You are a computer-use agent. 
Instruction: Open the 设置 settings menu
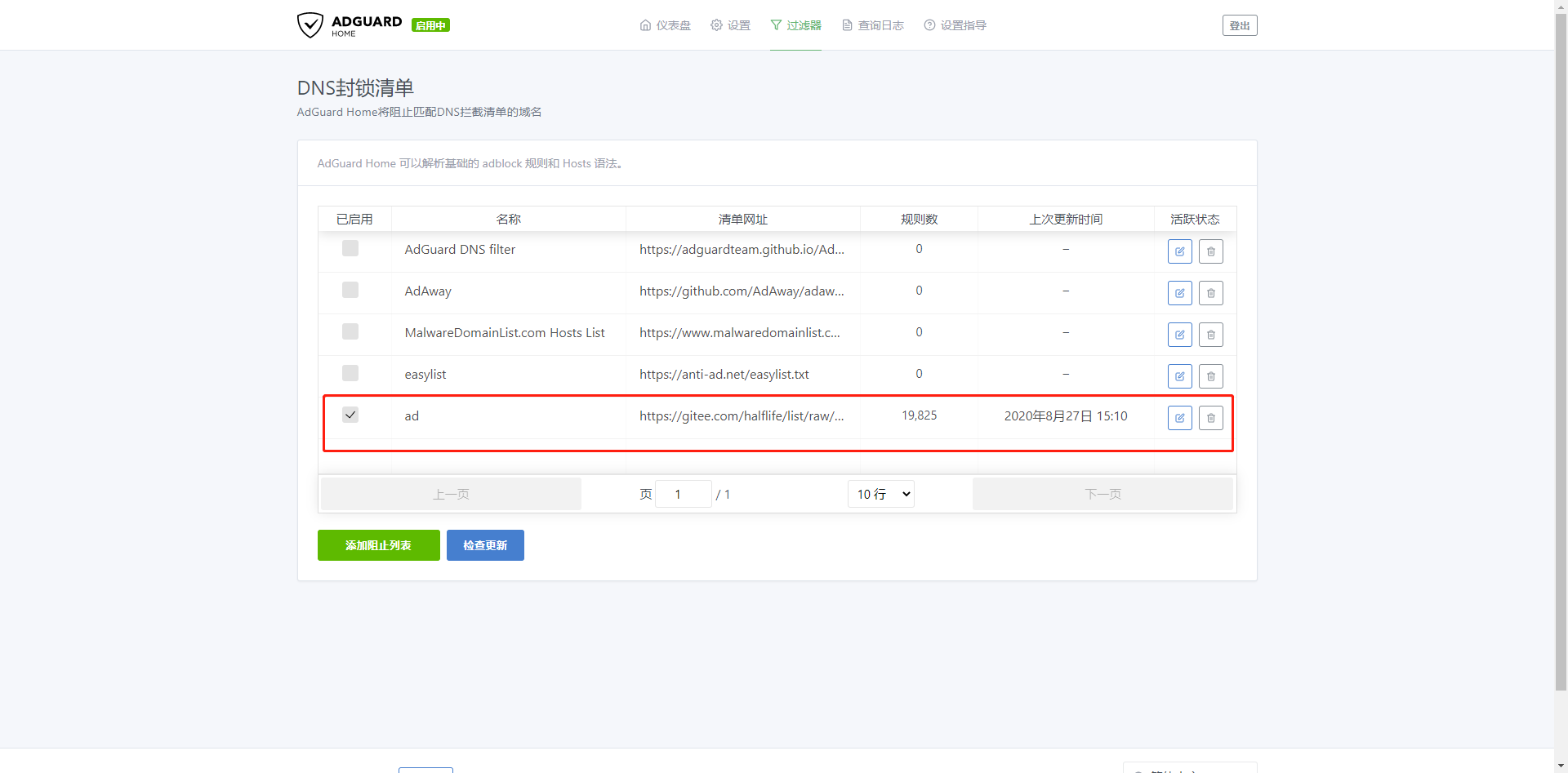730,25
